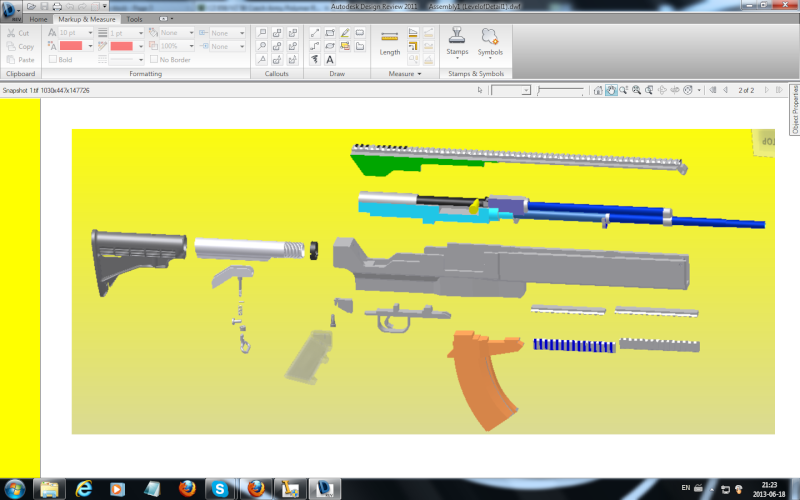
Task: Open the Symbols dropdown
Action: click(x=490, y=42)
